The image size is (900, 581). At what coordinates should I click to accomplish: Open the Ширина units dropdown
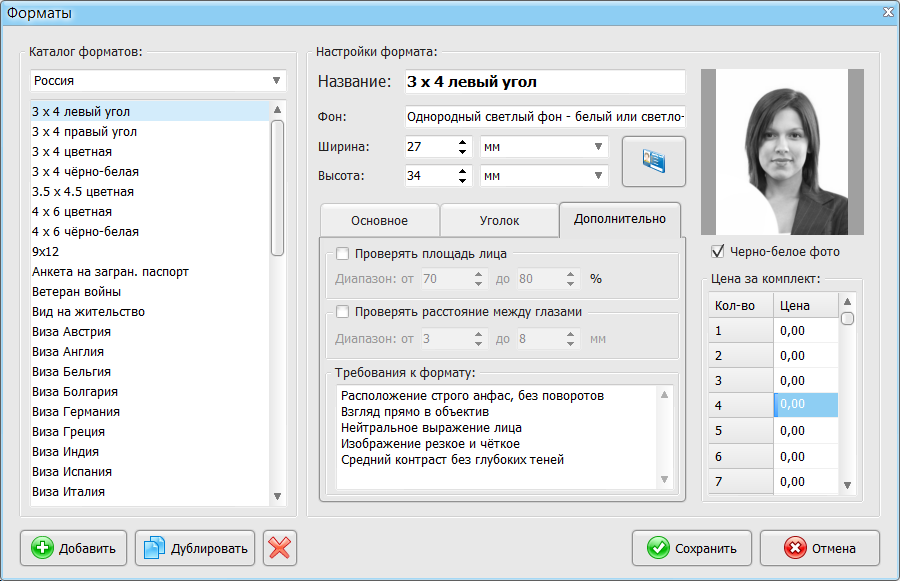[x=544, y=147]
